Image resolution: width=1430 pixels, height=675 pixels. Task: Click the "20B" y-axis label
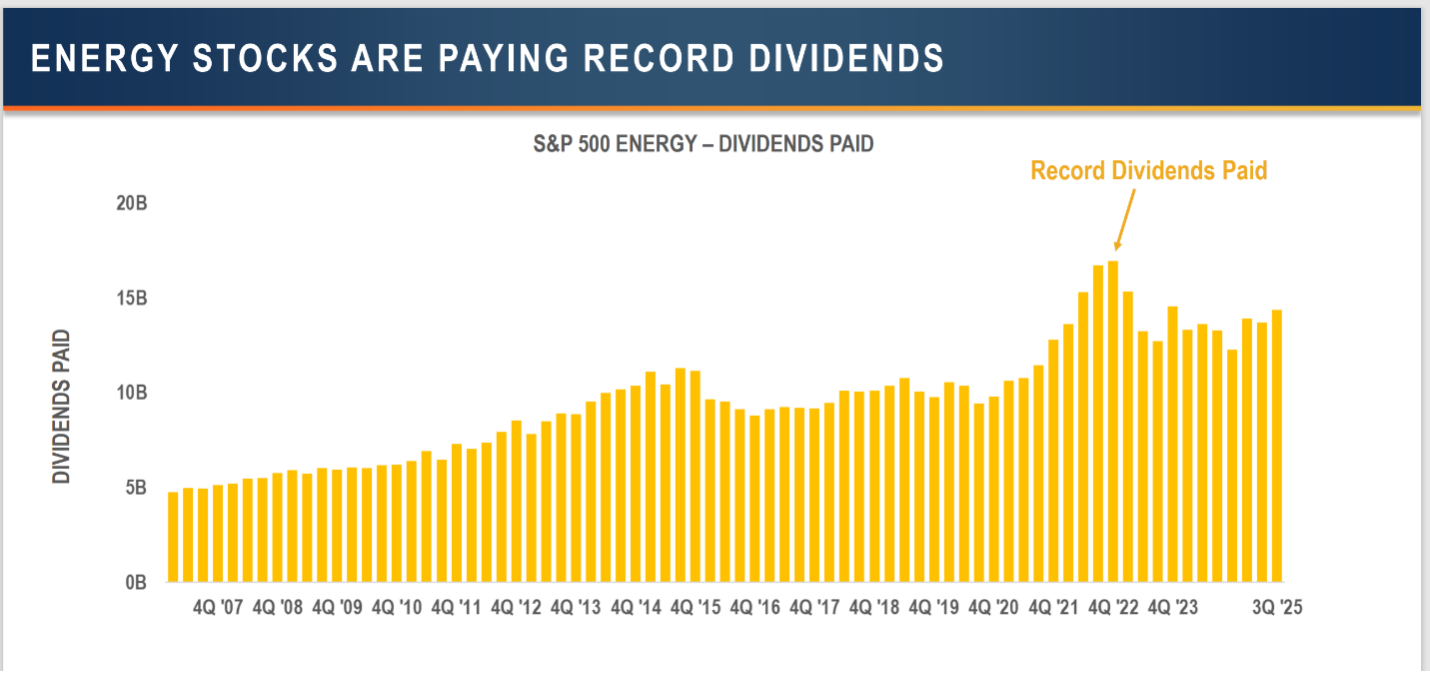(132, 204)
